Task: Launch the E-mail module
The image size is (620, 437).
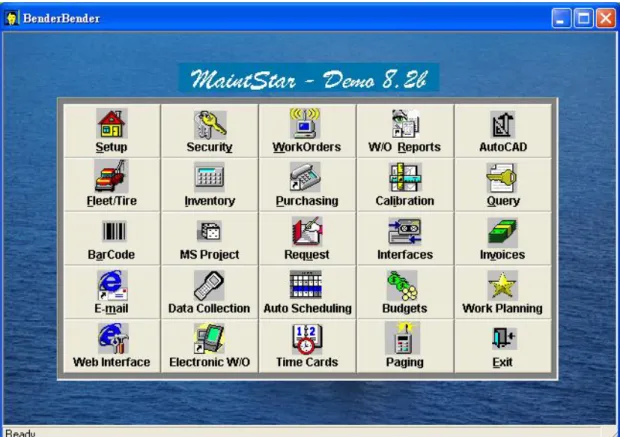Action: pyautogui.click(x=112, y=292)
